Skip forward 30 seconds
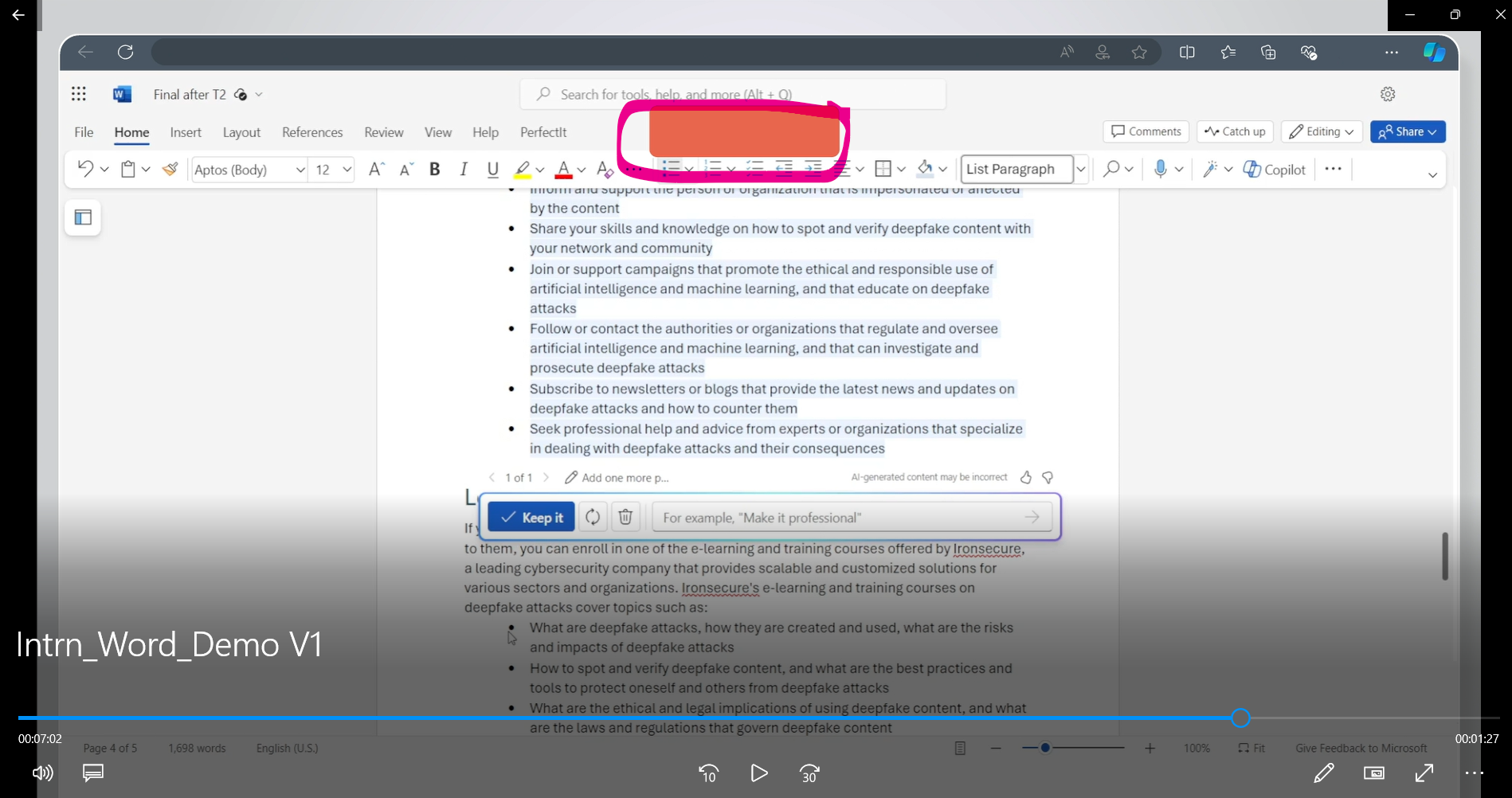 coord(809,773)
